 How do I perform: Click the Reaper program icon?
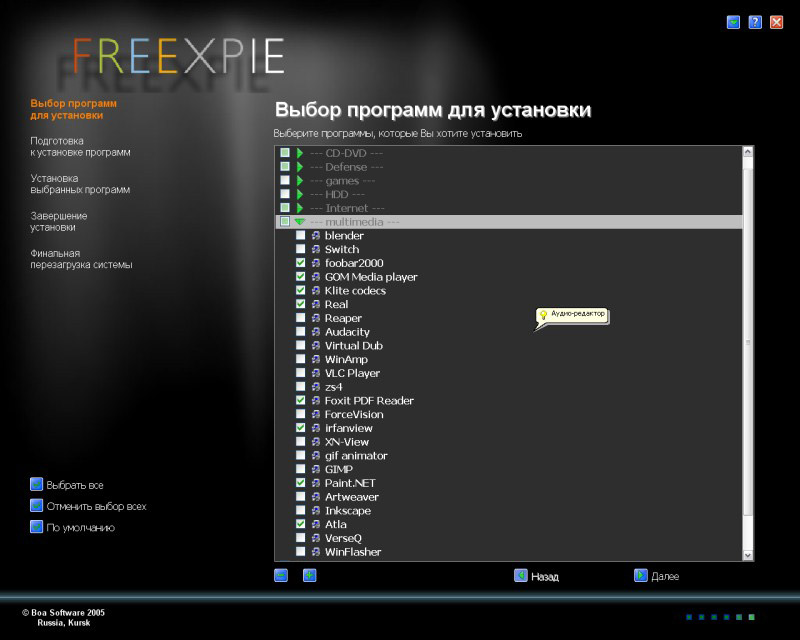(316, 318)
